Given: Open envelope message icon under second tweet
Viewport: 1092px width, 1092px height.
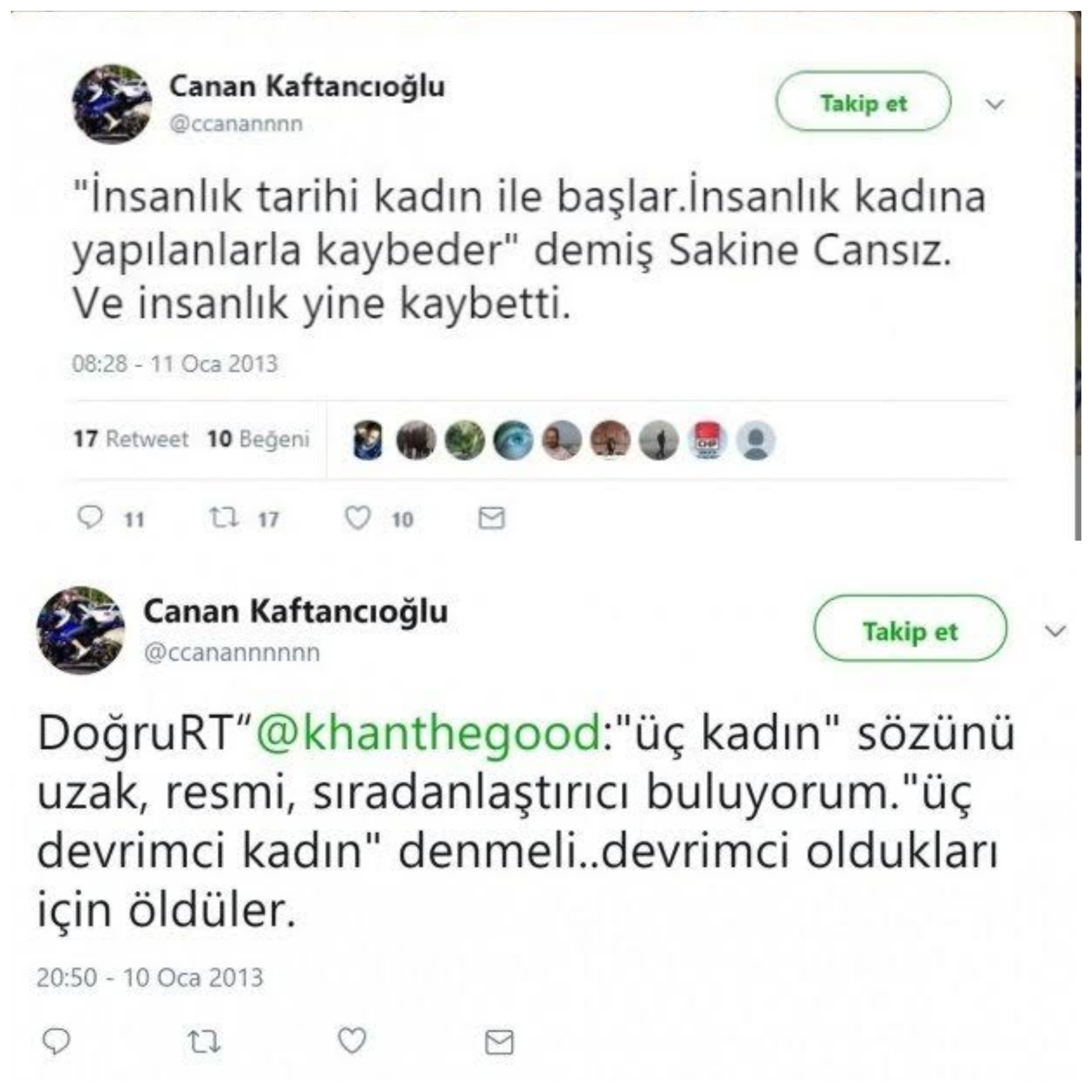Looking at the screenshot, I should (x=499, y=1042).
